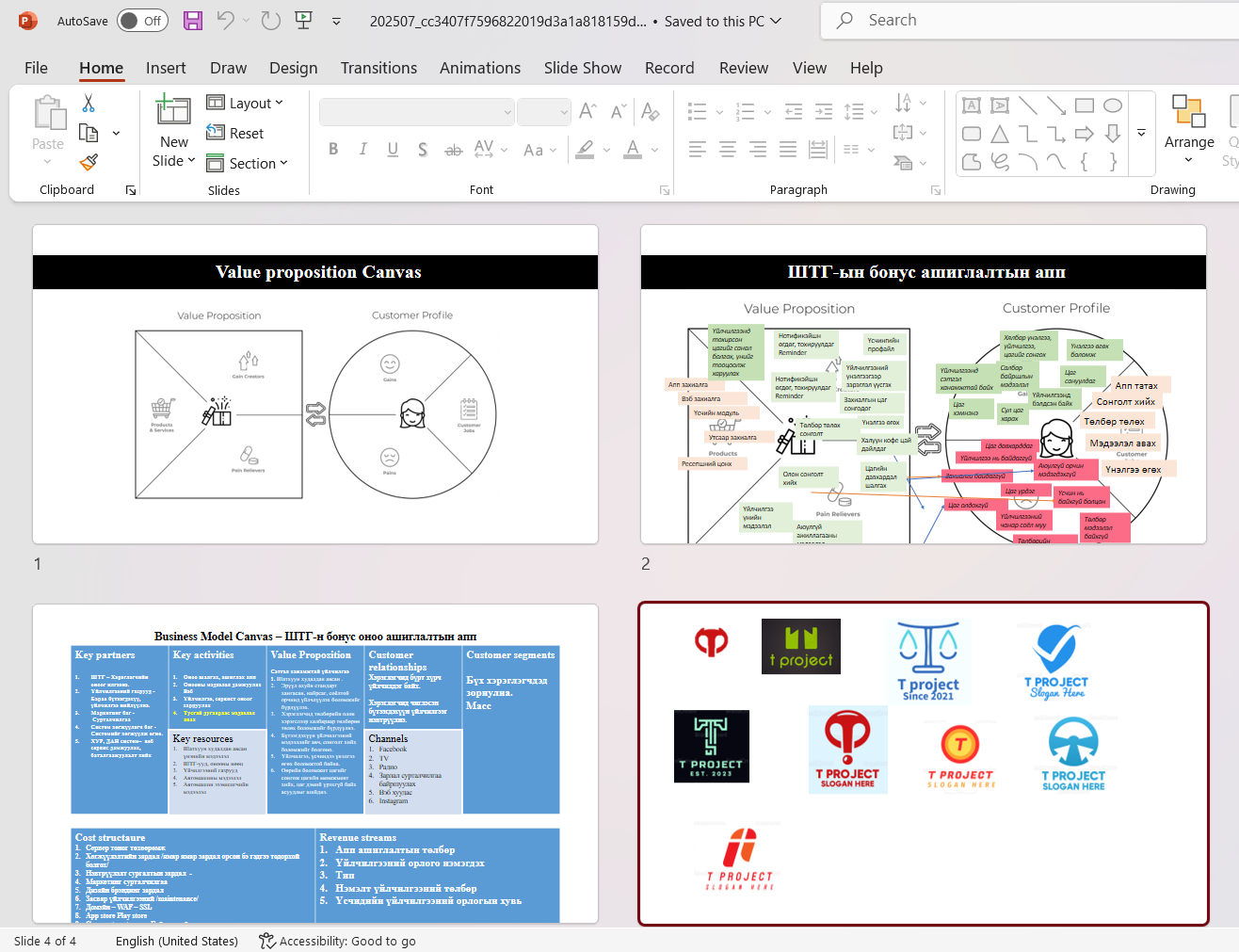Switch to the Insert tab

tap(166, 68)
